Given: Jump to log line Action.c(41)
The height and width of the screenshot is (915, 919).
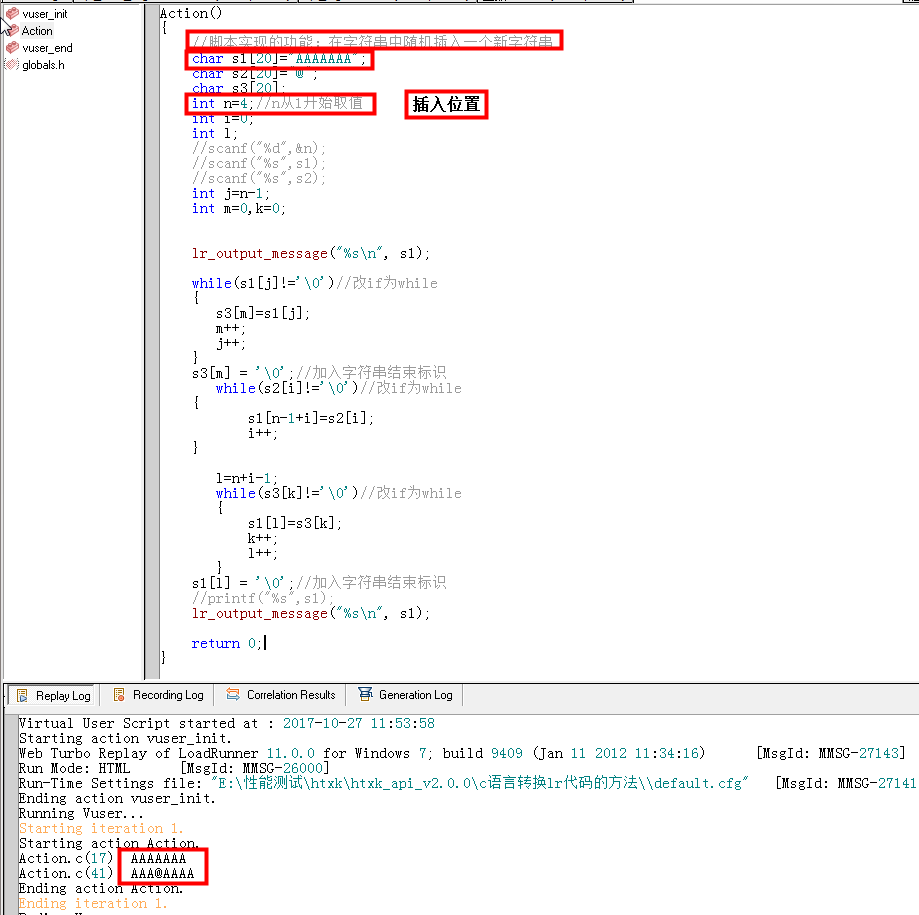Looking at the screenshot, I should [107, 873].
